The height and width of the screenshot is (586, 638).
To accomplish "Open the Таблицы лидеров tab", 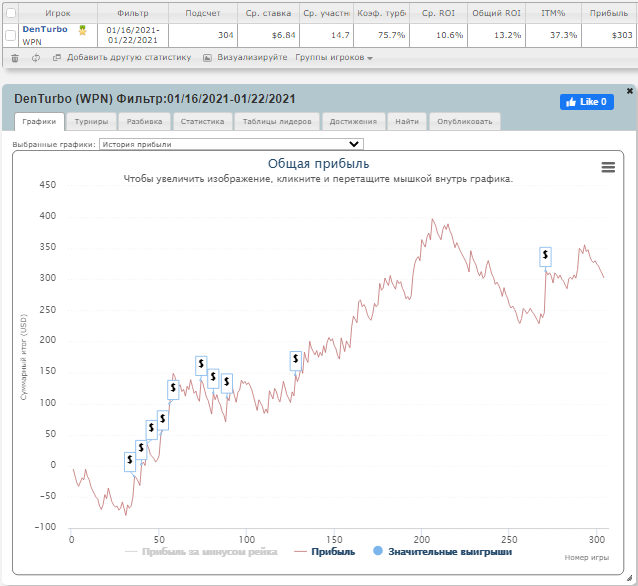I will tap(277, 122).
